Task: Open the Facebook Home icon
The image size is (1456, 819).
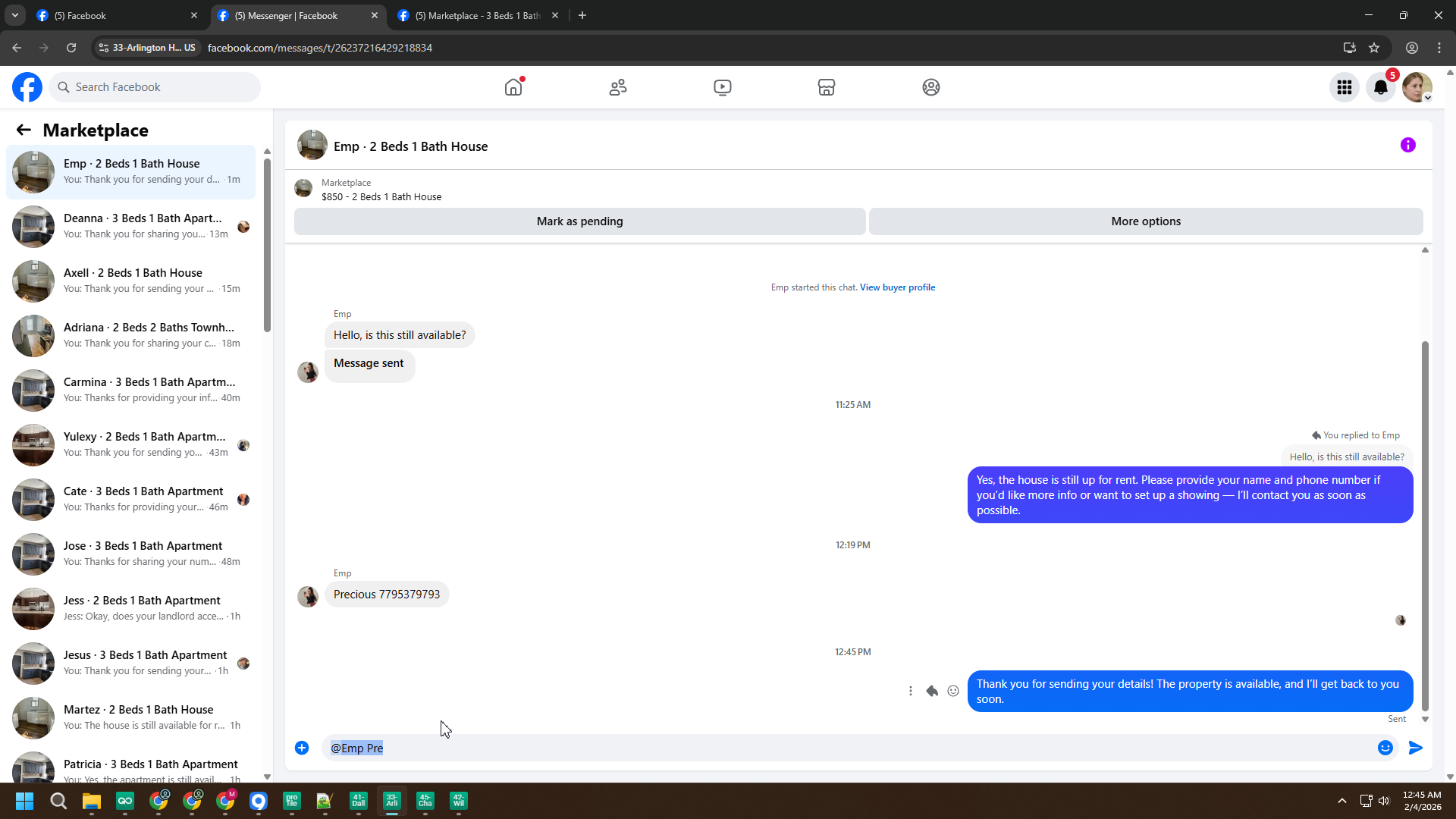Action: pyautogui.click(x=513, y=87)
